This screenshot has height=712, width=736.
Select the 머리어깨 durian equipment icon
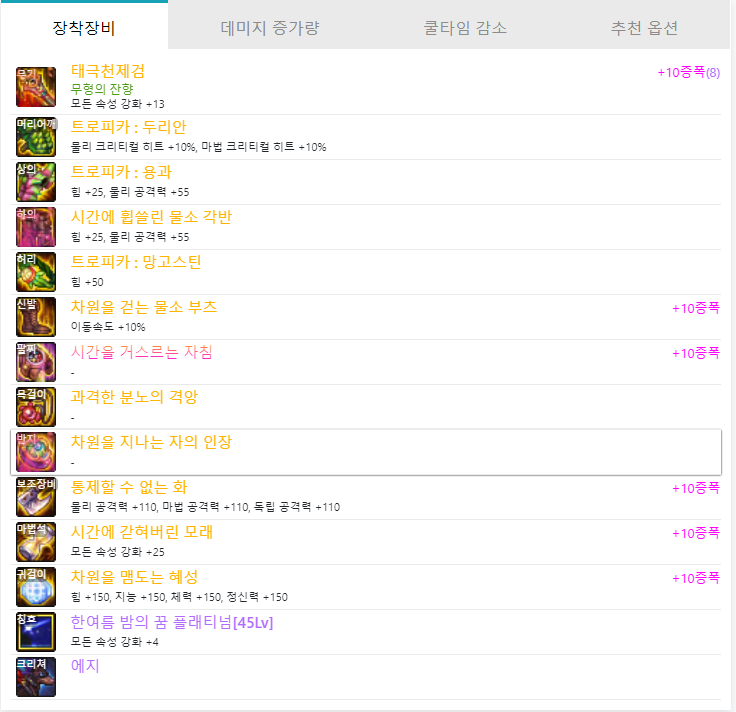tap(36, 137)
